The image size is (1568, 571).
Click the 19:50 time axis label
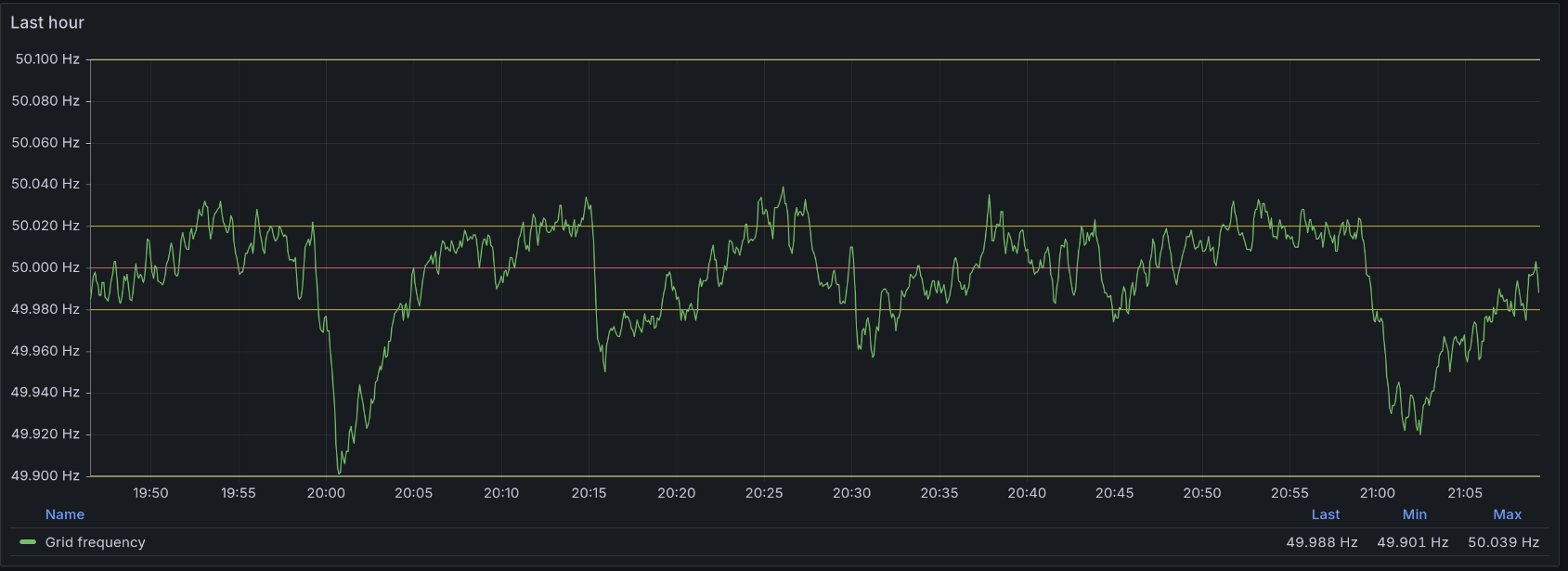pos(150,493)
